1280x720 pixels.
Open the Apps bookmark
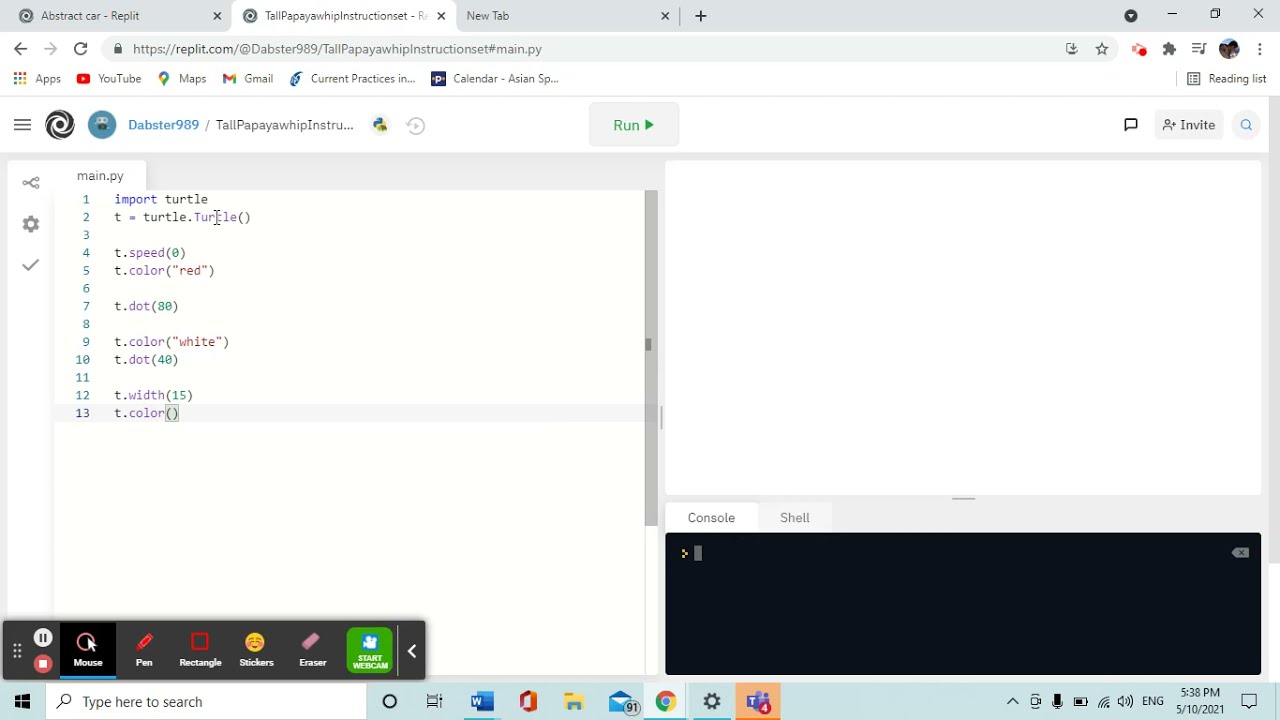pos(37,79)
